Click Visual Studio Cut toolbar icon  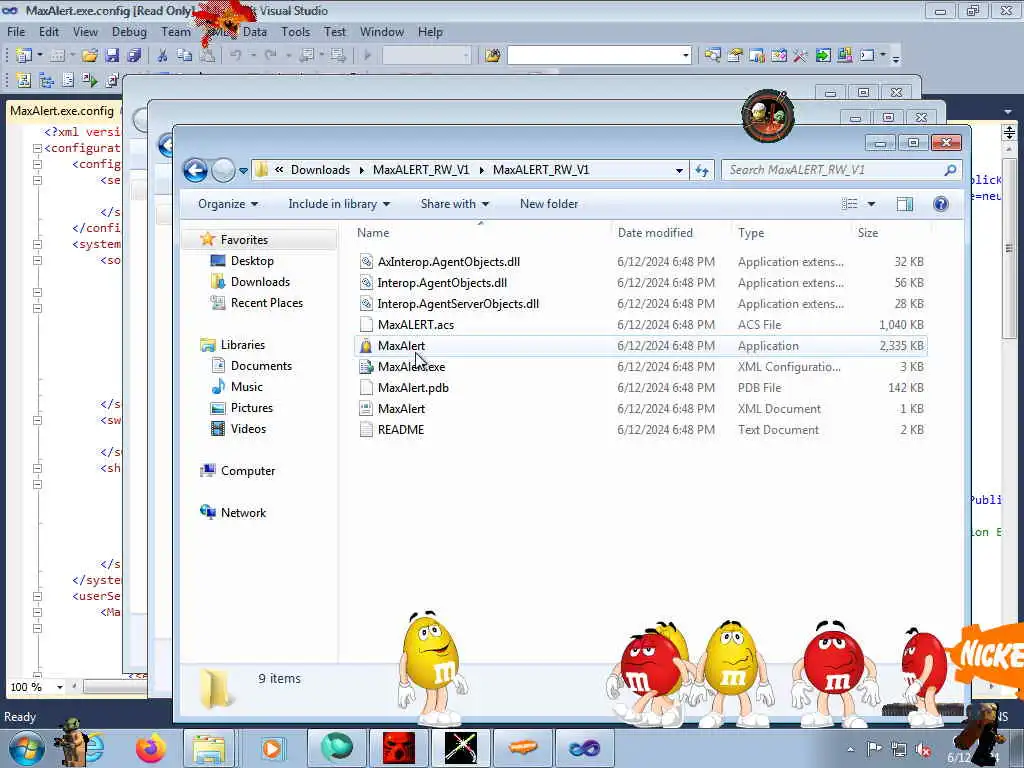pyautogui.click(x=163, y=56)
